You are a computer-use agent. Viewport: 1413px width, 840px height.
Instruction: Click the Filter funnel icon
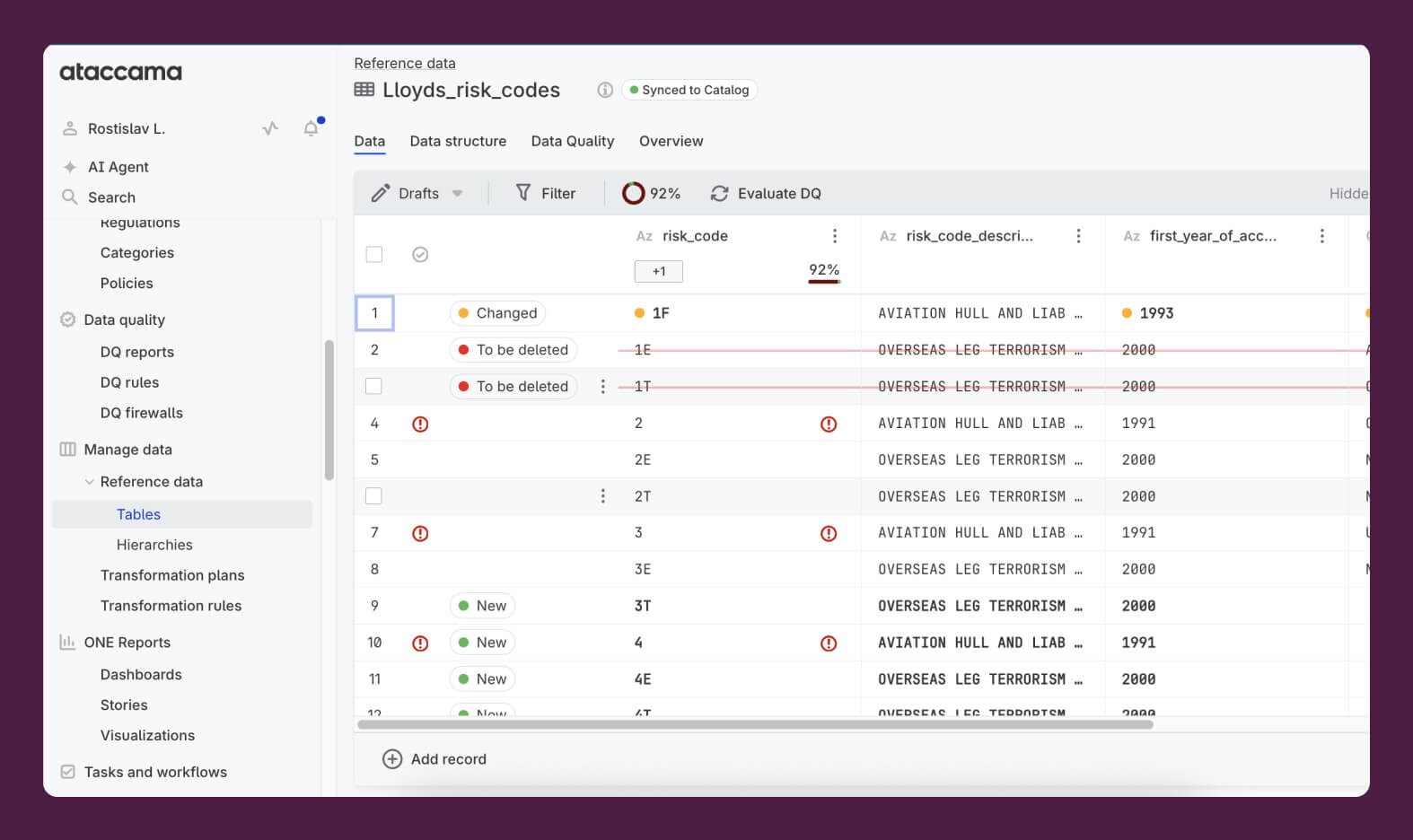tap(523, 192)
